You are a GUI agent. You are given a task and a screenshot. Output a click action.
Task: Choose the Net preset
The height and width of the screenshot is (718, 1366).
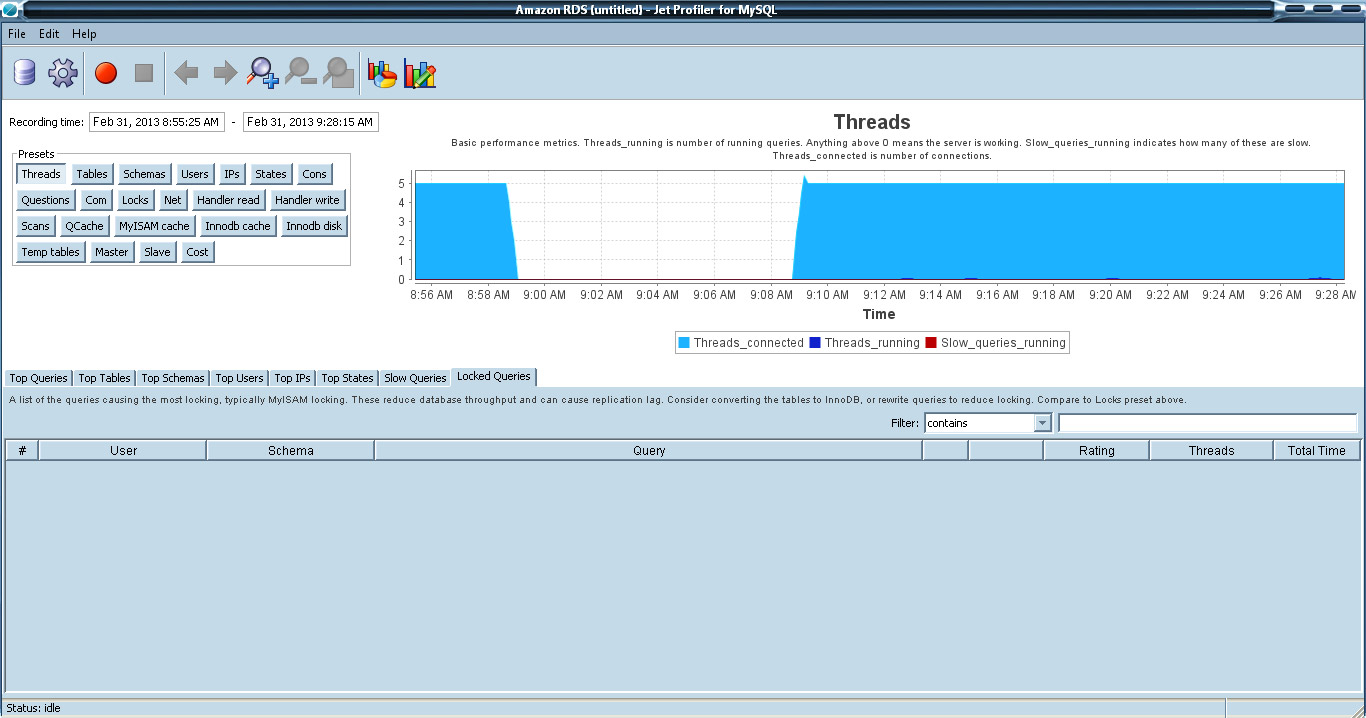coord(173,200)
